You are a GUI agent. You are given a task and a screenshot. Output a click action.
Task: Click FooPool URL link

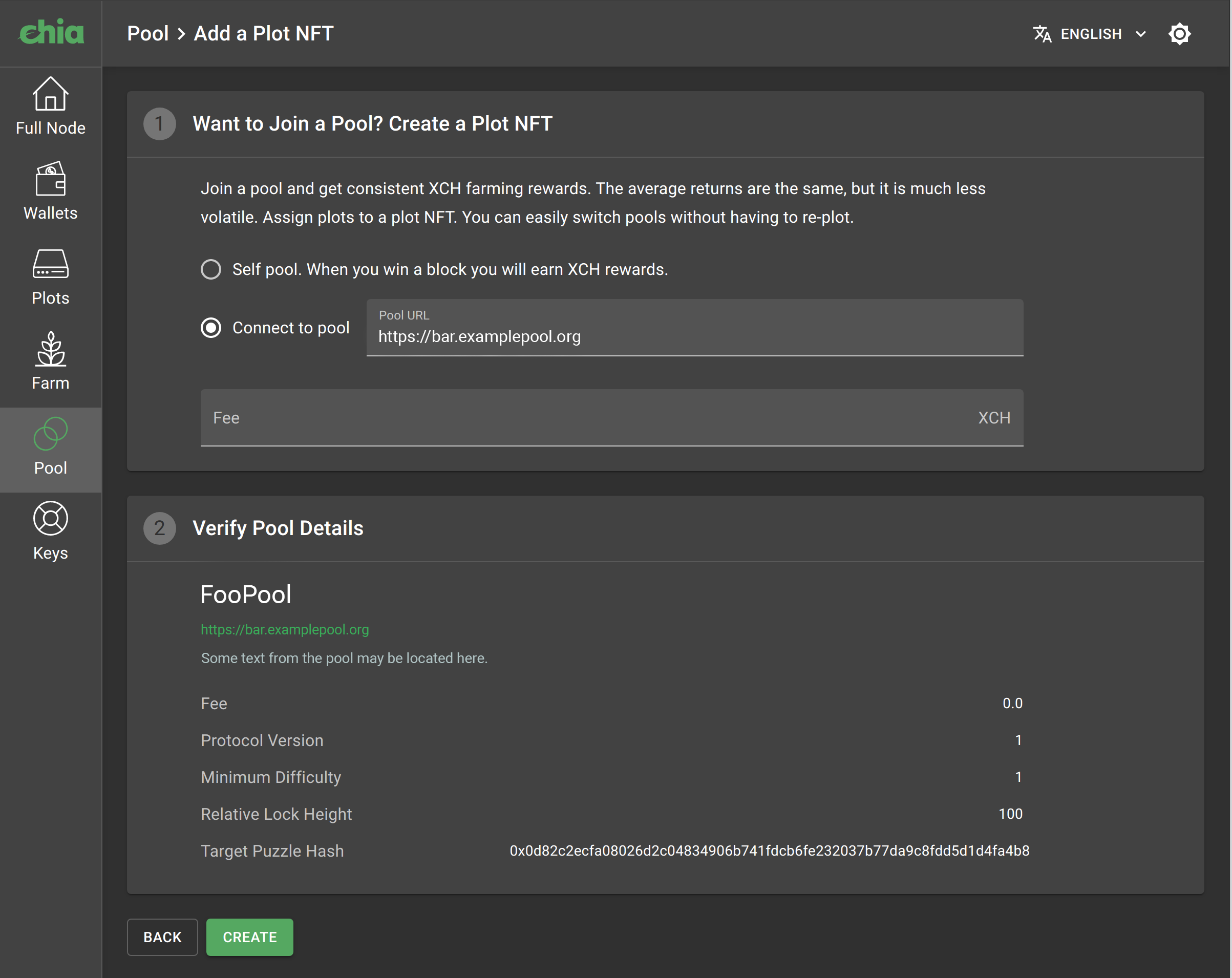tap(285, 629)
